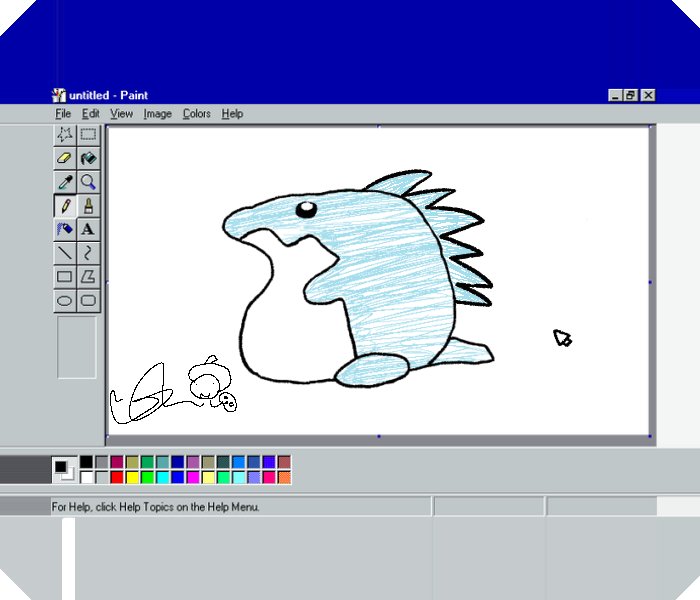This screenshot has height=600, width=700.
Task: Pick the lime green palette swatch
Action: point(147,477)
